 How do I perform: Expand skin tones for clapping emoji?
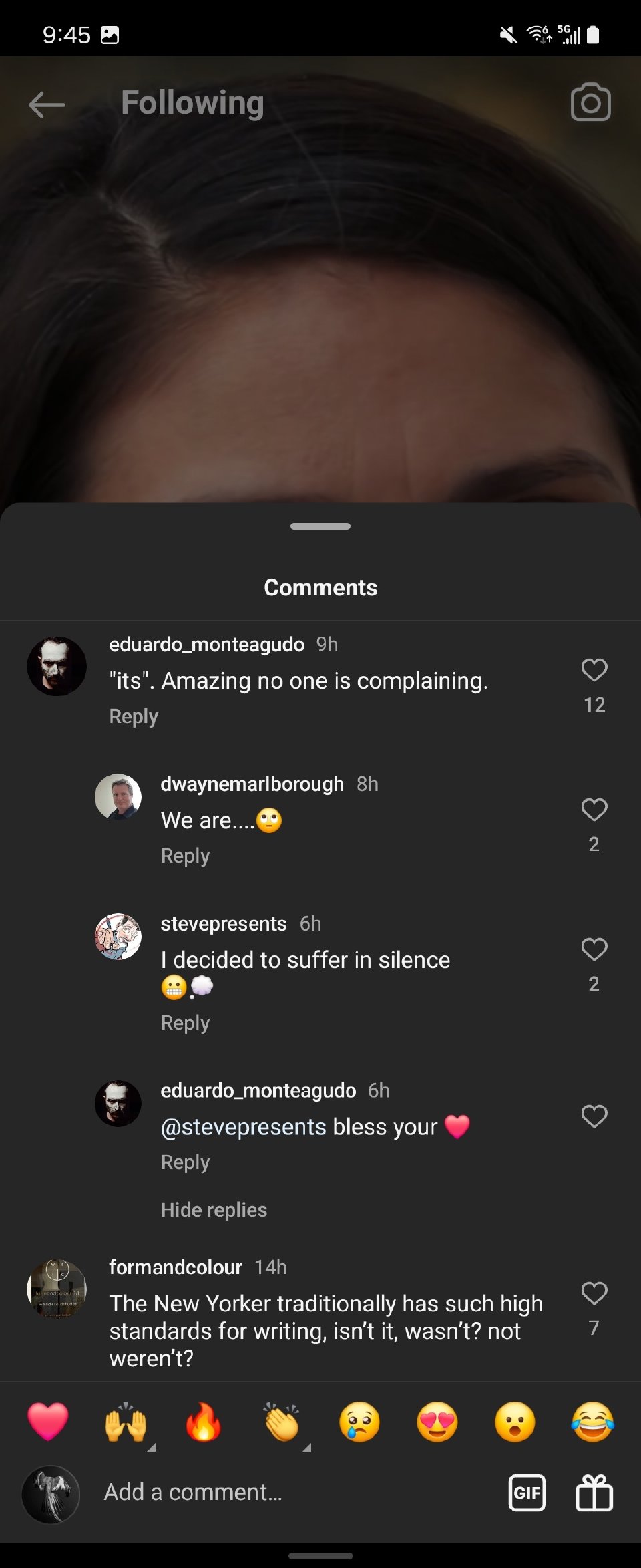click(x=306, y=1448)
